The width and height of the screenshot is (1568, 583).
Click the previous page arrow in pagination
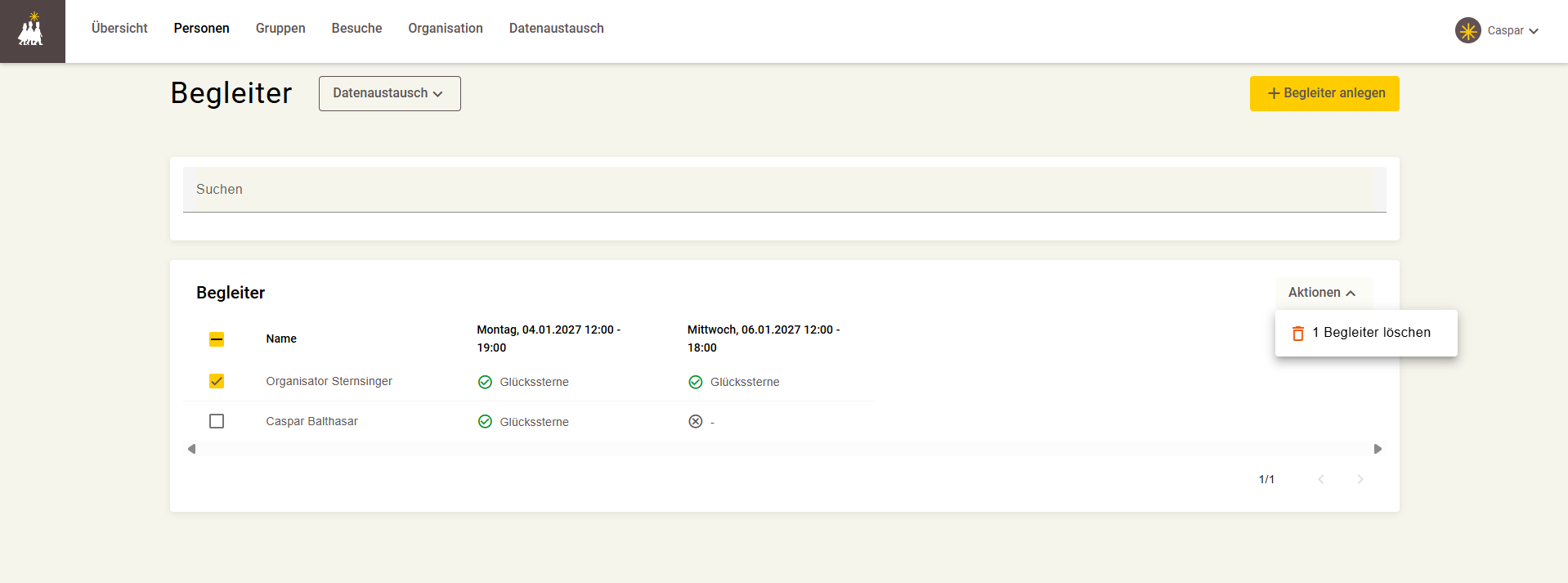pos(1321,479)
